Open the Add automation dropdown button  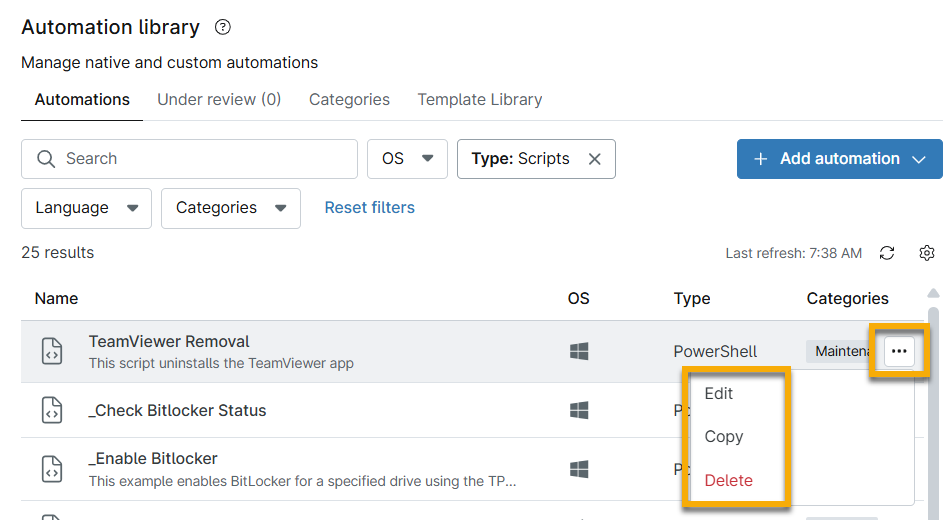tap(839, 159)
